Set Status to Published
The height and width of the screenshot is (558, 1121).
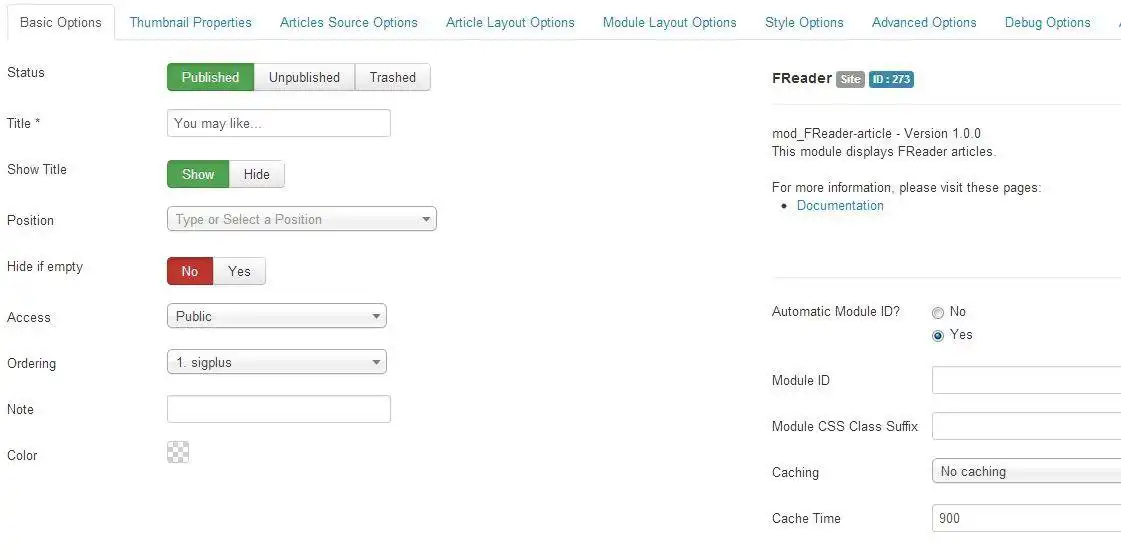[x=210, y=78]
